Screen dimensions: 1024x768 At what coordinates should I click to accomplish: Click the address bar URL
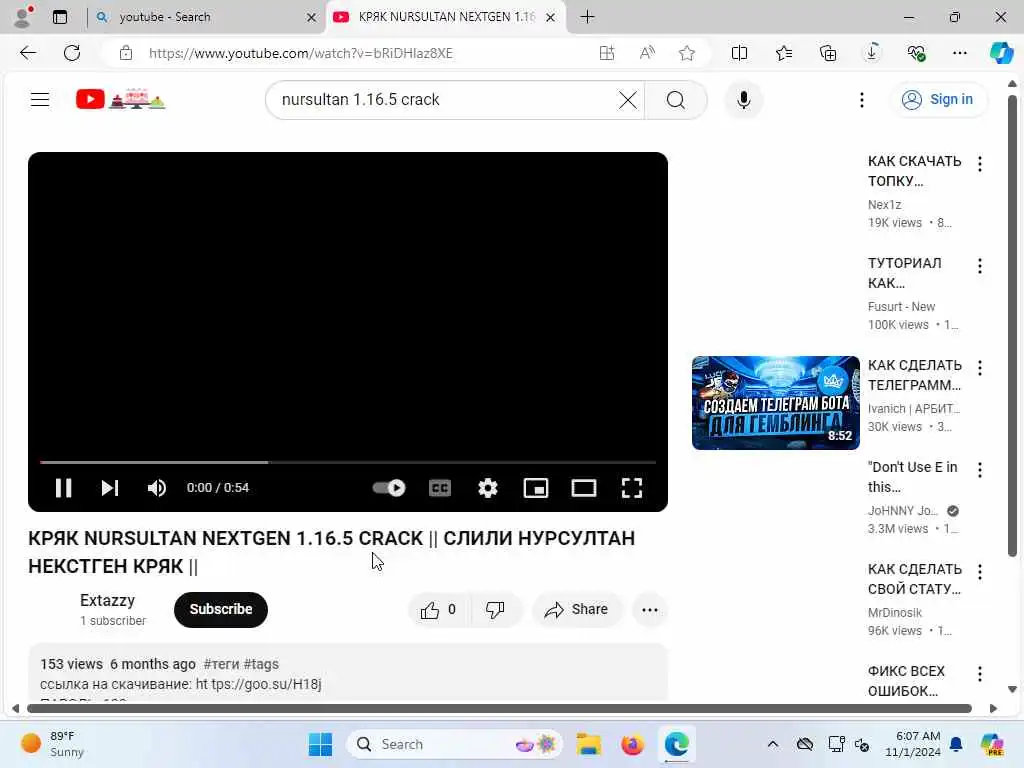[300, 53]
